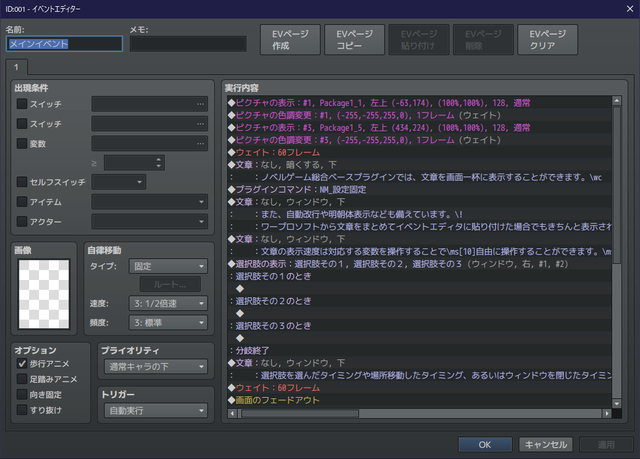Open プライオリティ dropdown 通常キャラの下

point(156,366)
